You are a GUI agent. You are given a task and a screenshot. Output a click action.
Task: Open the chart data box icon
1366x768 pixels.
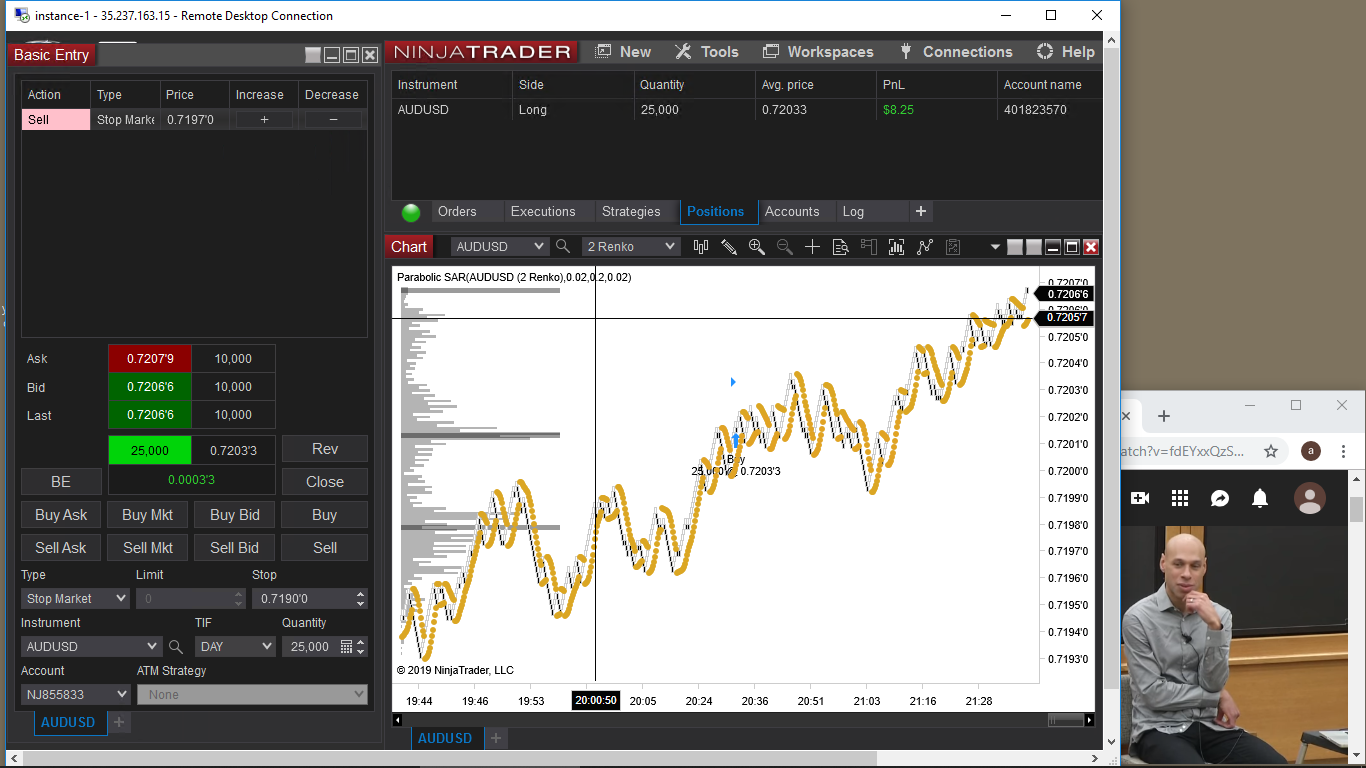841,247
